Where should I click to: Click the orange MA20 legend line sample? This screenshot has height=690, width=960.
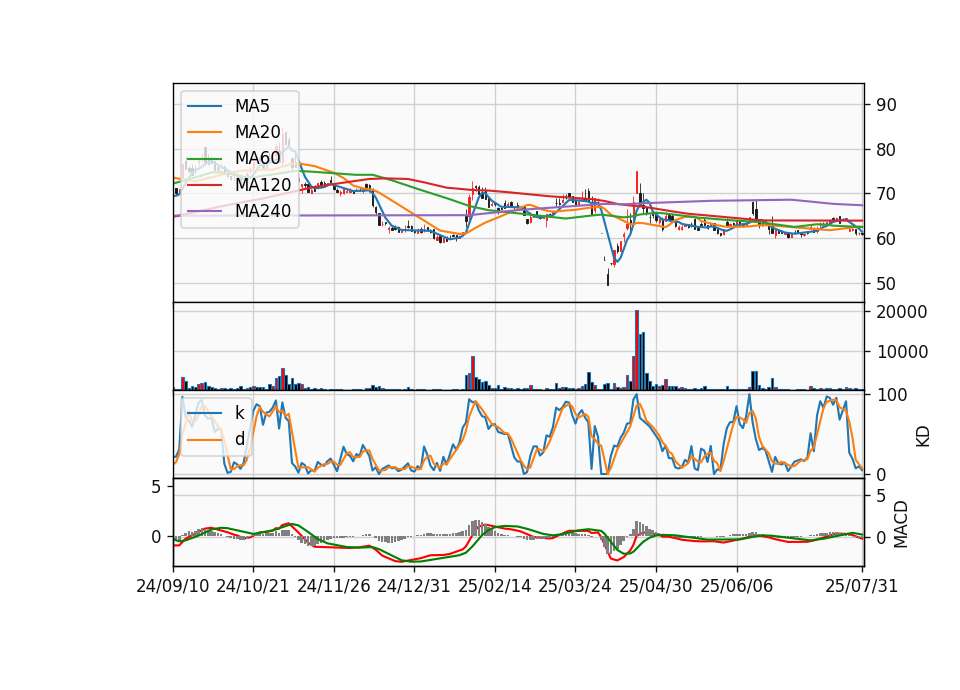204,133
